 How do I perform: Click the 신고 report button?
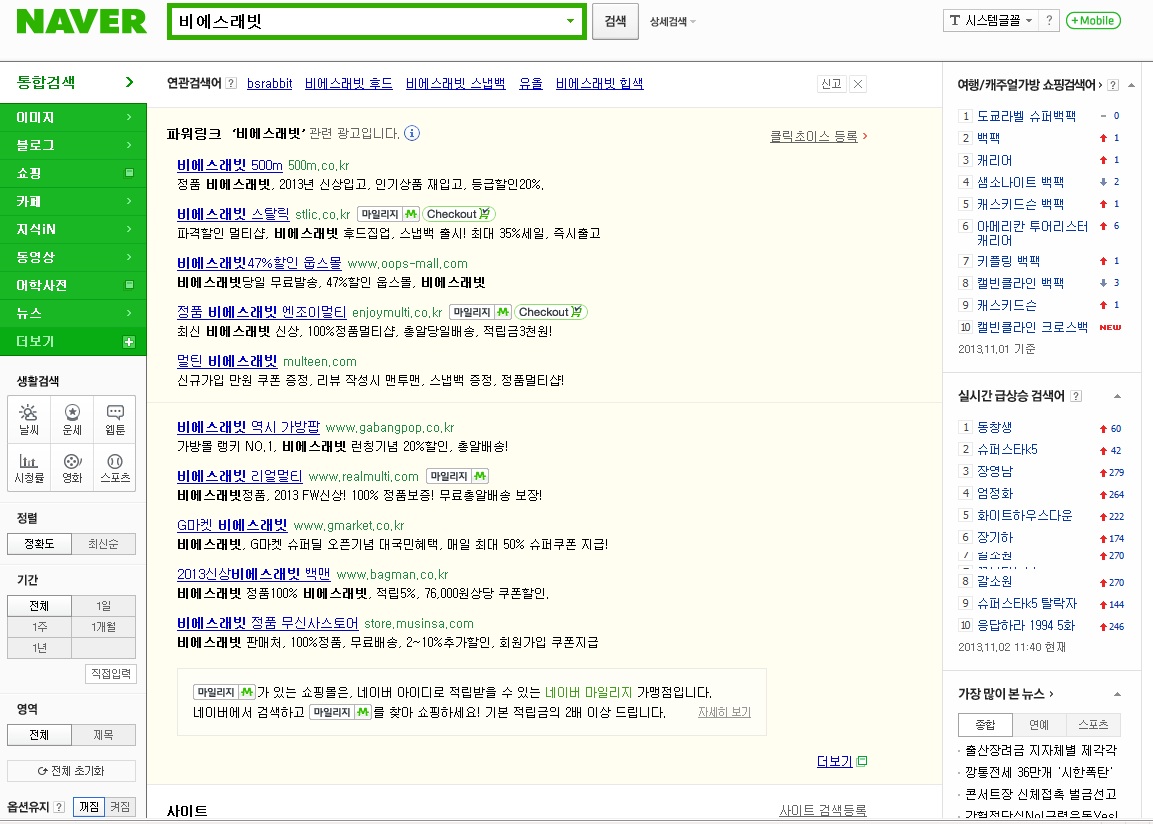click(832, 84)
